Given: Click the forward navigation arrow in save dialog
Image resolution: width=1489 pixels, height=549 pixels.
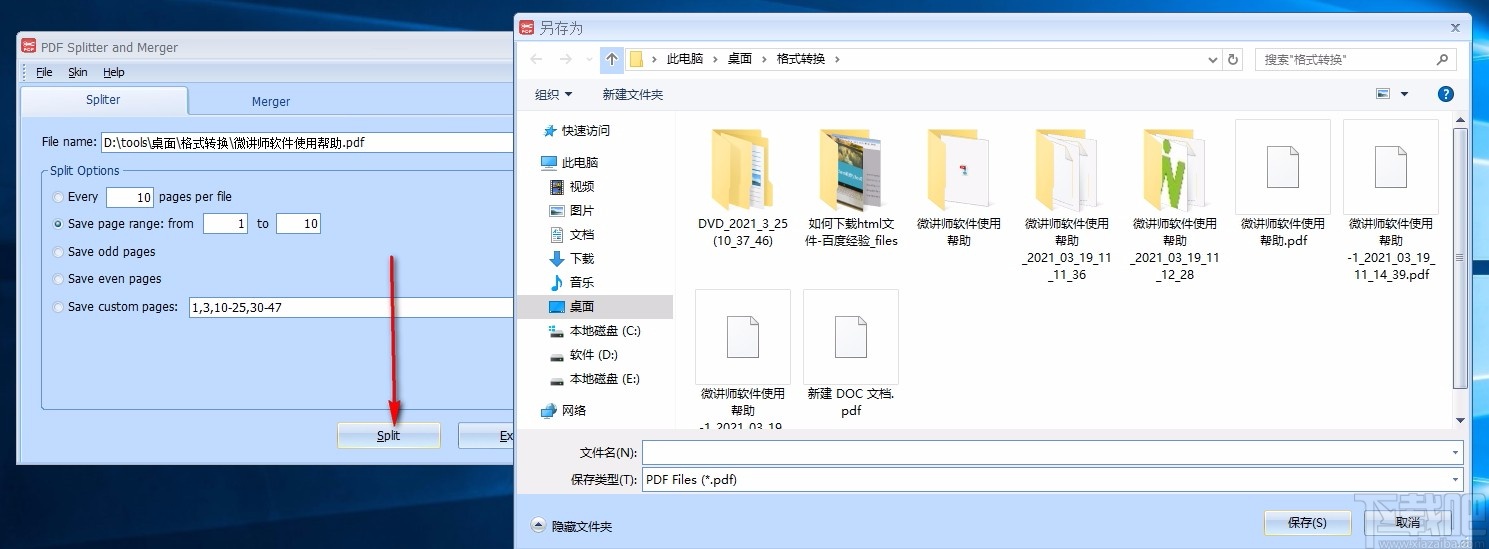Looking at the screenshot, I should (567, 59).
